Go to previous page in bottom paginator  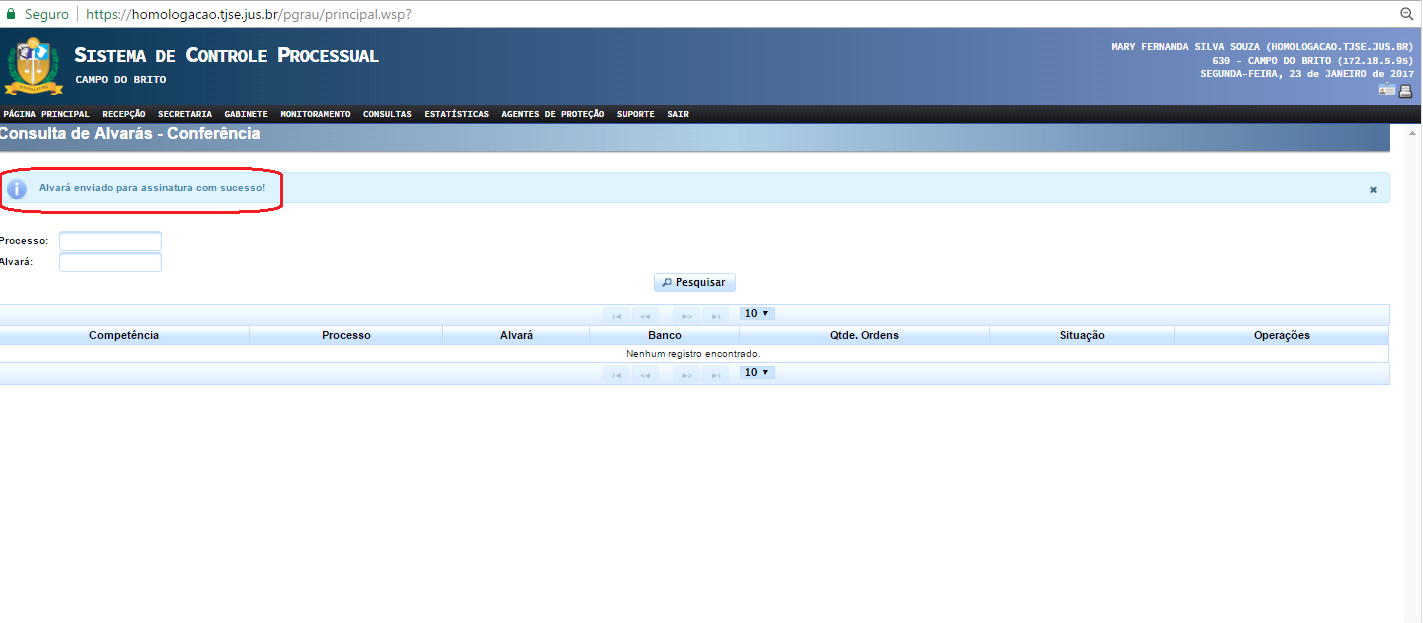tap(645, 374)
